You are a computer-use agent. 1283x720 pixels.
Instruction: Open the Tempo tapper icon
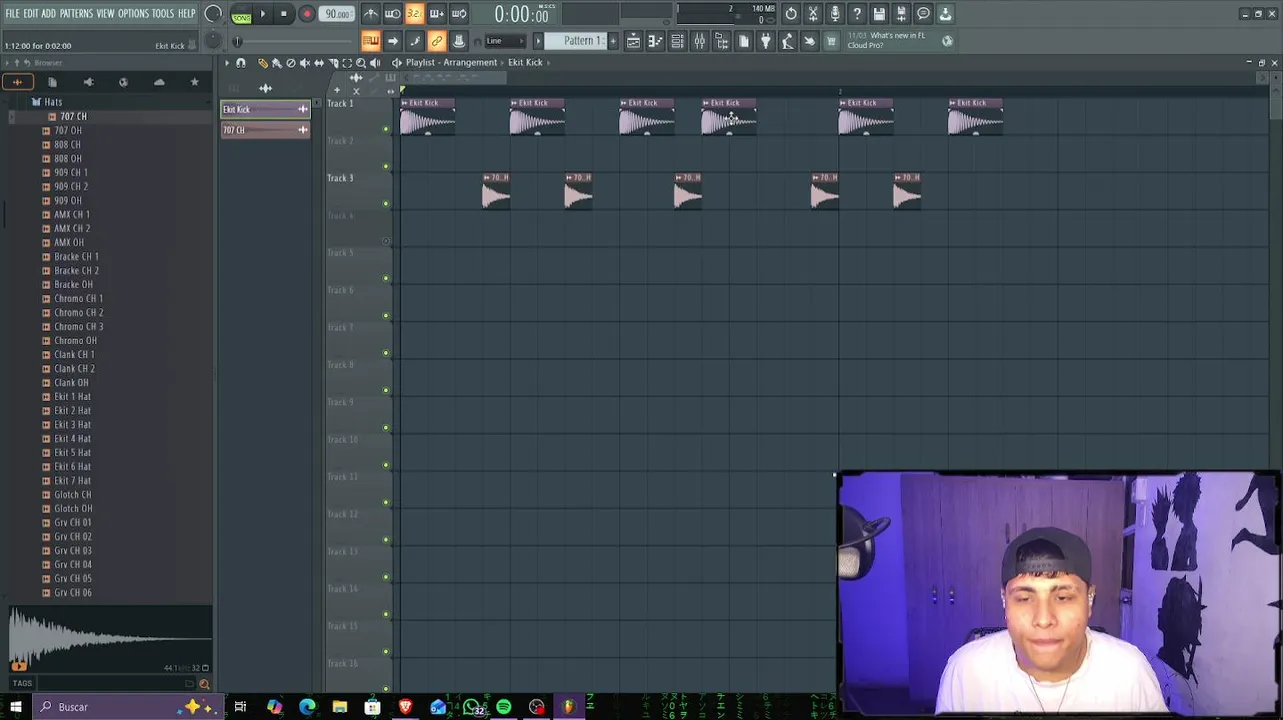pyautogui.click(x=787, y=41)
